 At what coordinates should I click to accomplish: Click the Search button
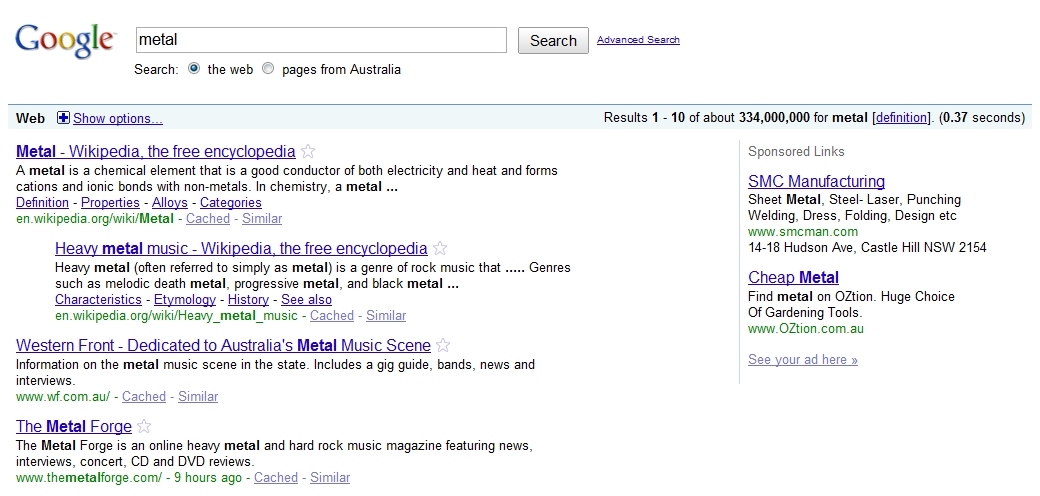pyautogui.click(x=553, y=41)
